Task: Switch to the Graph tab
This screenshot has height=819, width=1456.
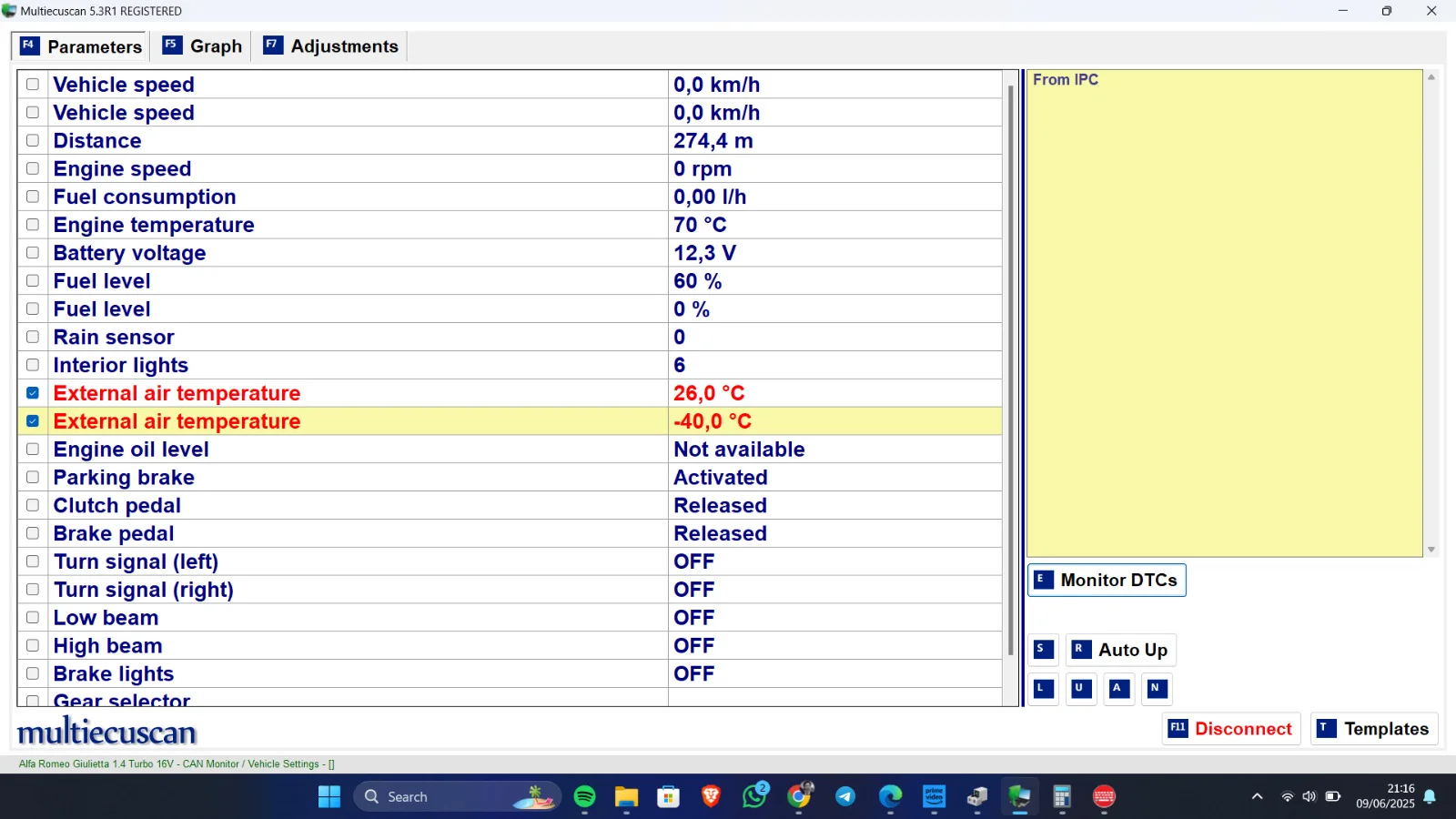Action: click(203, 46)
